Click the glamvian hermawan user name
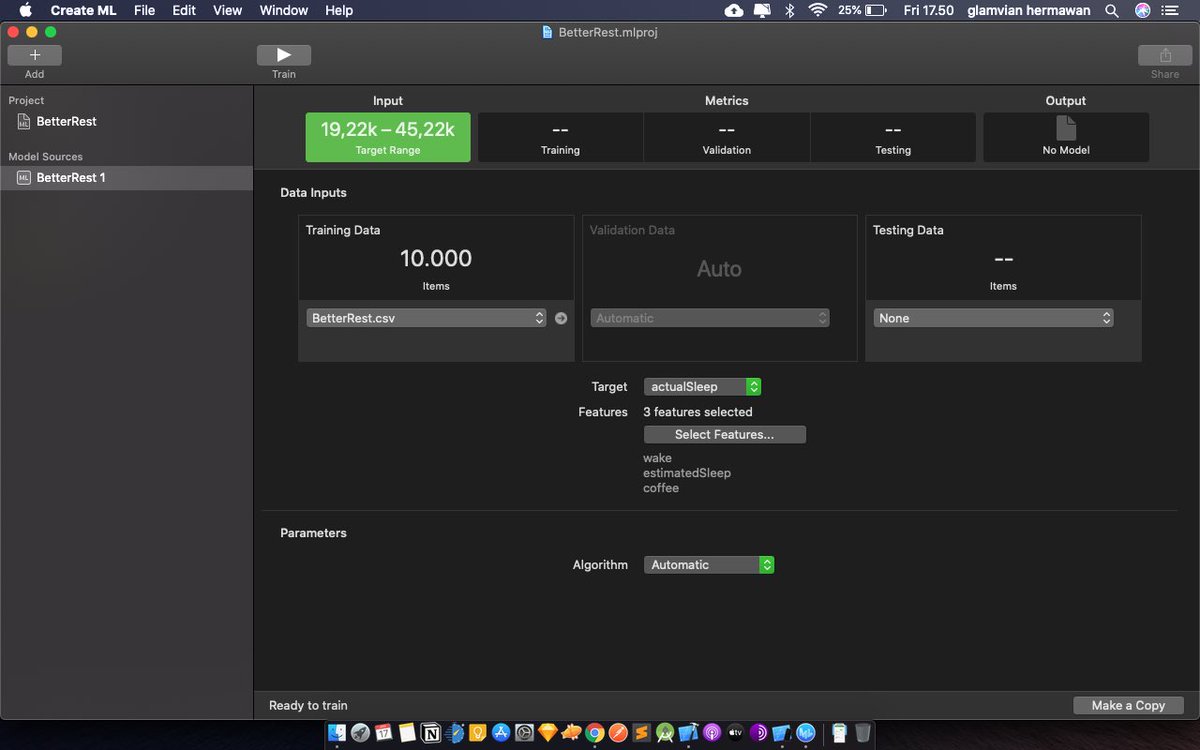The image size is (1200, 750). point(1029,10)
